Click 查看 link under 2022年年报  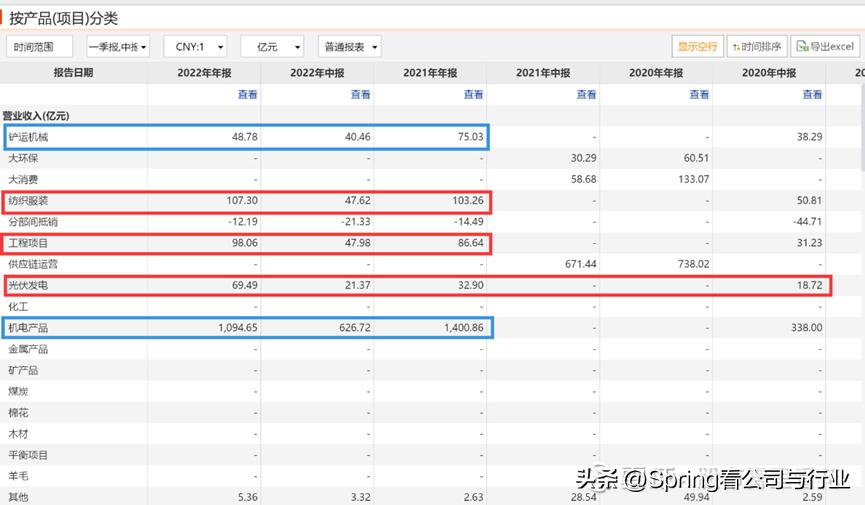pos(248,94)
